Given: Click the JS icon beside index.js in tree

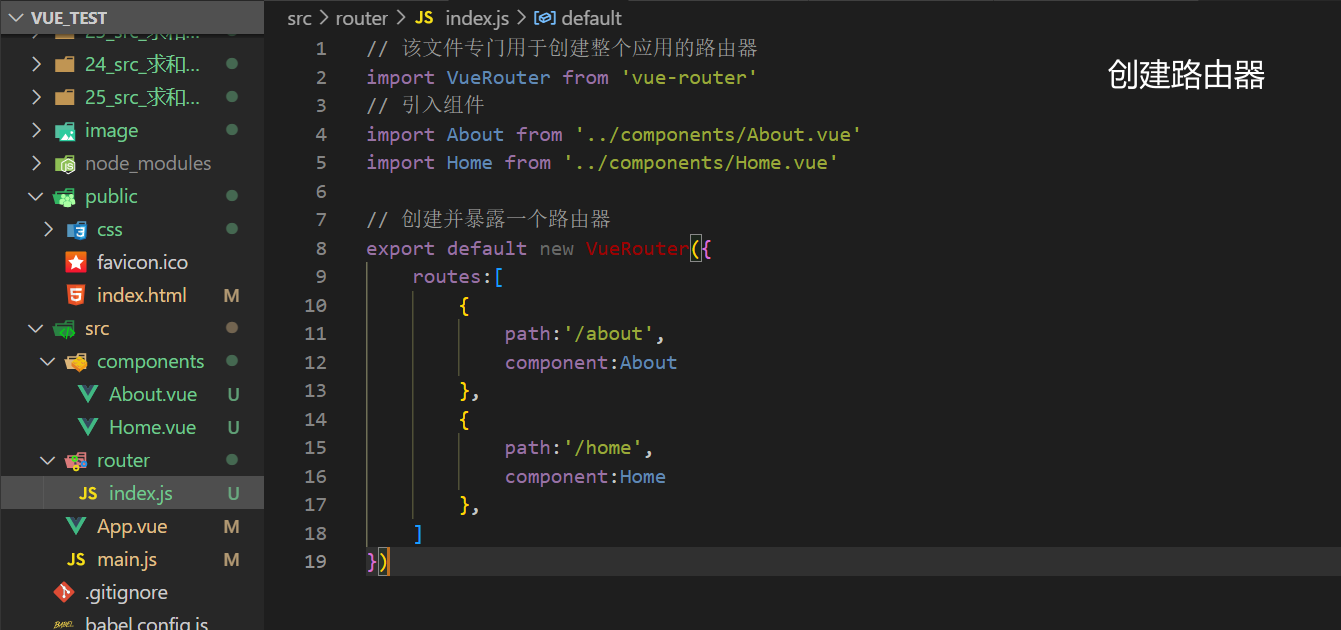Looking at the screenshot, I should 88,493.
